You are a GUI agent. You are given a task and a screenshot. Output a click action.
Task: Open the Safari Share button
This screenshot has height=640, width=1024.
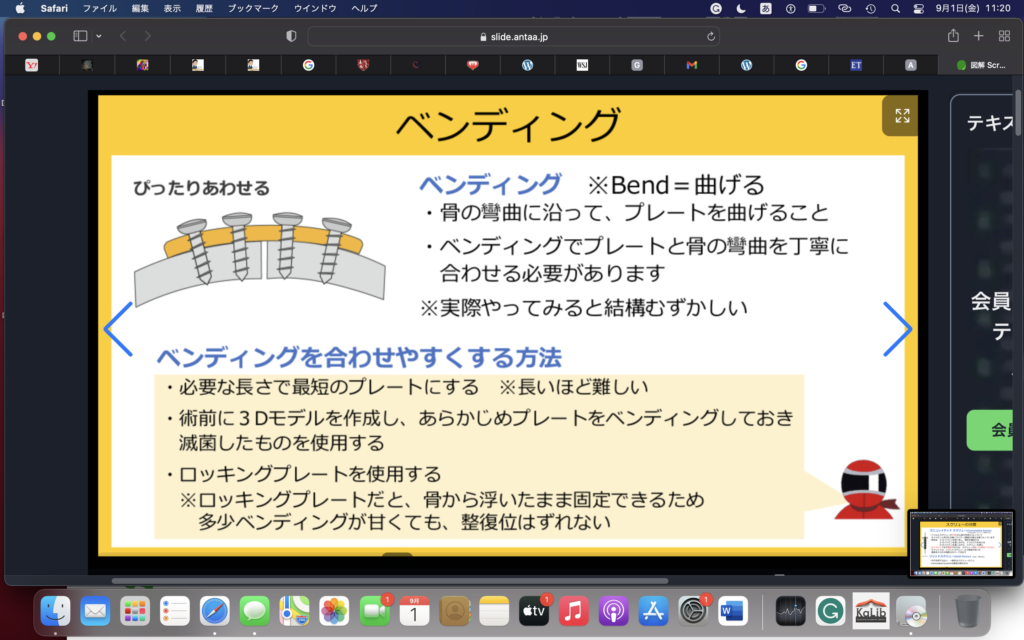[953, 36]
